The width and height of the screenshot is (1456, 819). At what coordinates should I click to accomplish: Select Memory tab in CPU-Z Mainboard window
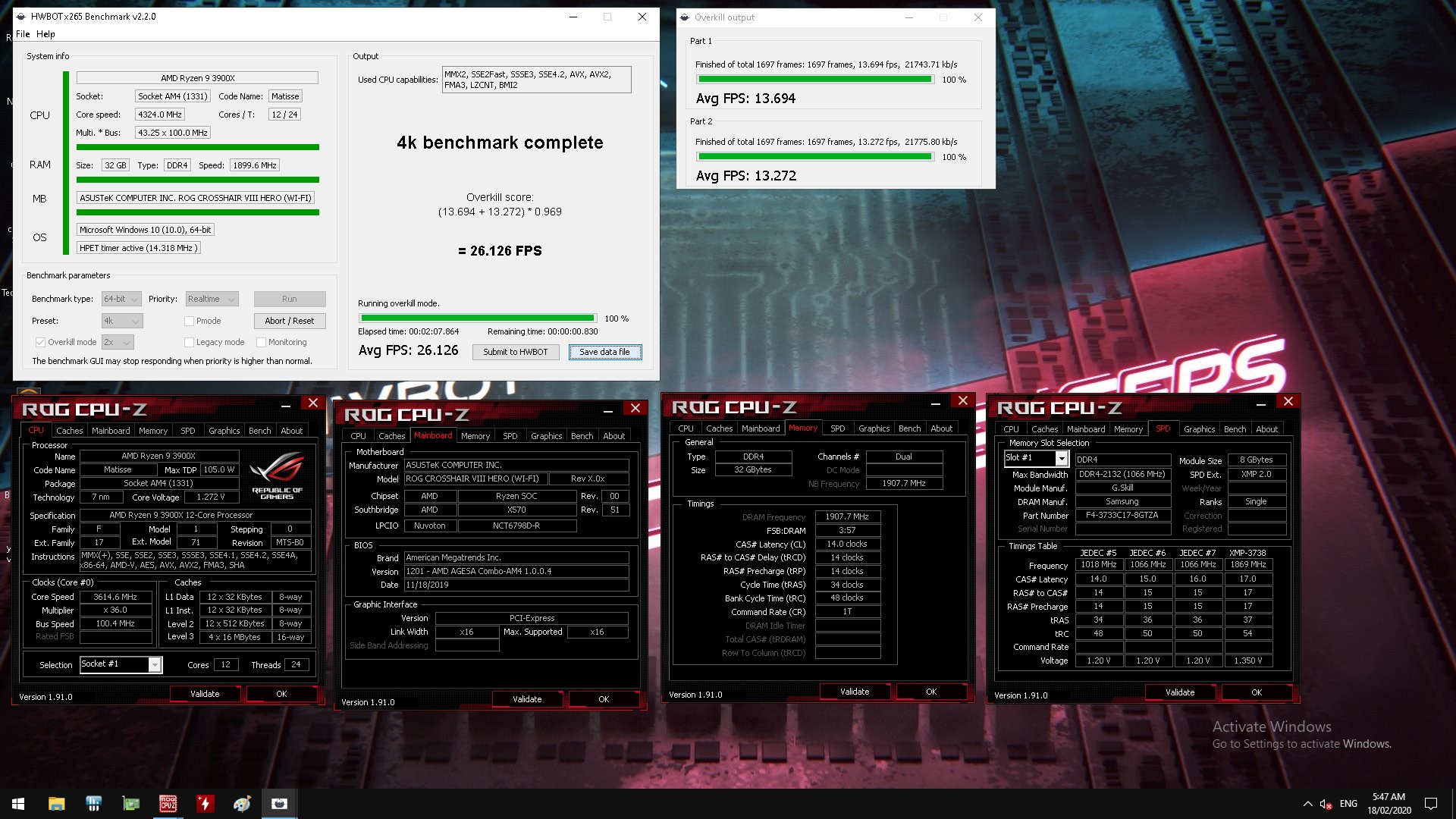click(475, 436)
